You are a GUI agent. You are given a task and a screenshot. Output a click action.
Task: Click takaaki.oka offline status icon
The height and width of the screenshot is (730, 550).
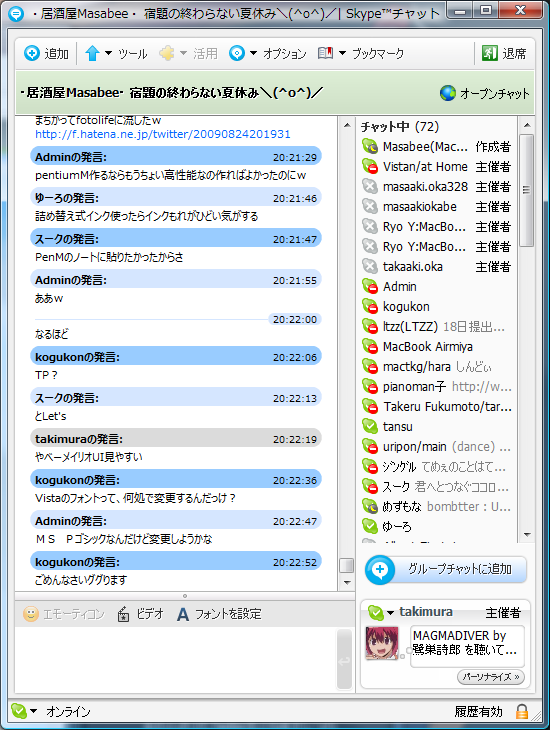click(370, 267)
